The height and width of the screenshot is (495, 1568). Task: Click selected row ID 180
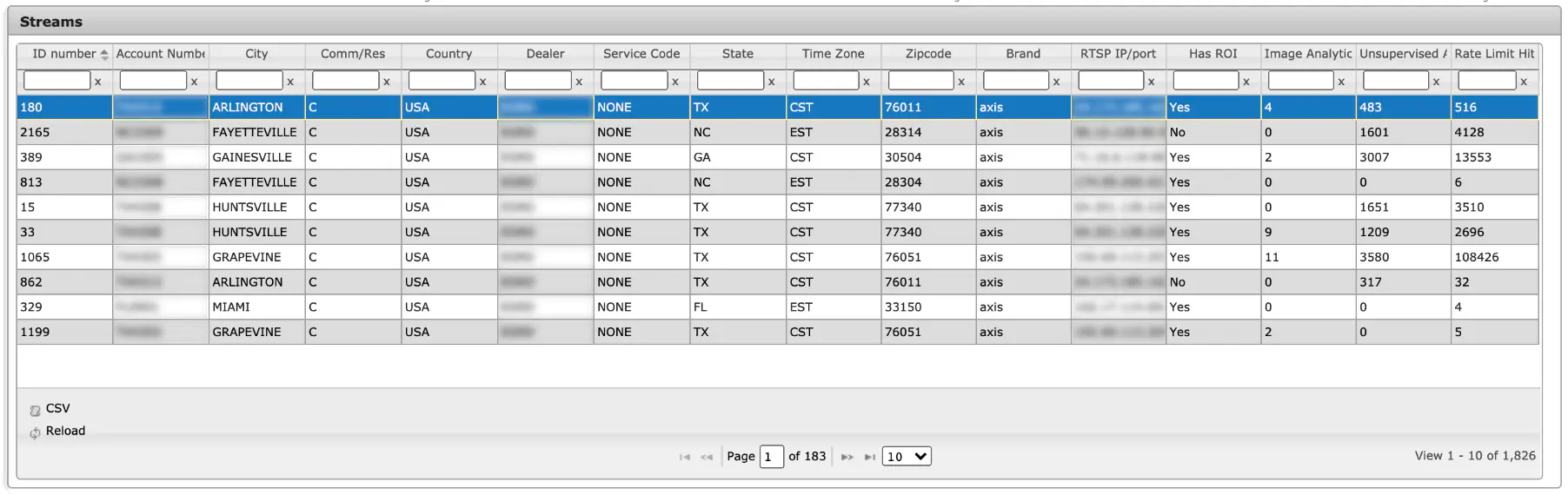point(64,108)
